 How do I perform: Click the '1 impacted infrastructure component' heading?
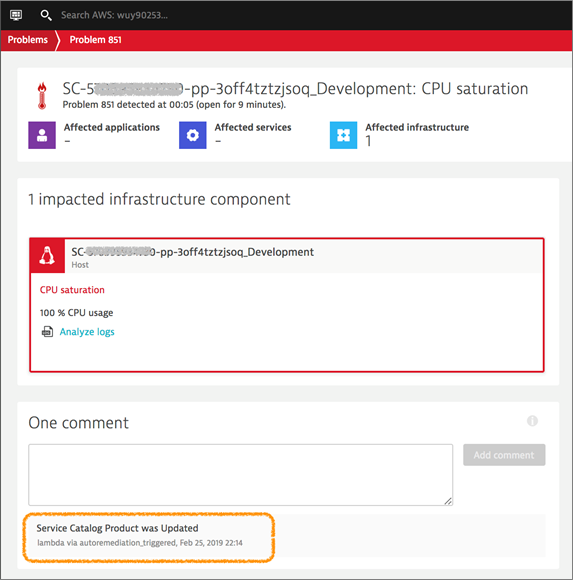coord(159,199)
